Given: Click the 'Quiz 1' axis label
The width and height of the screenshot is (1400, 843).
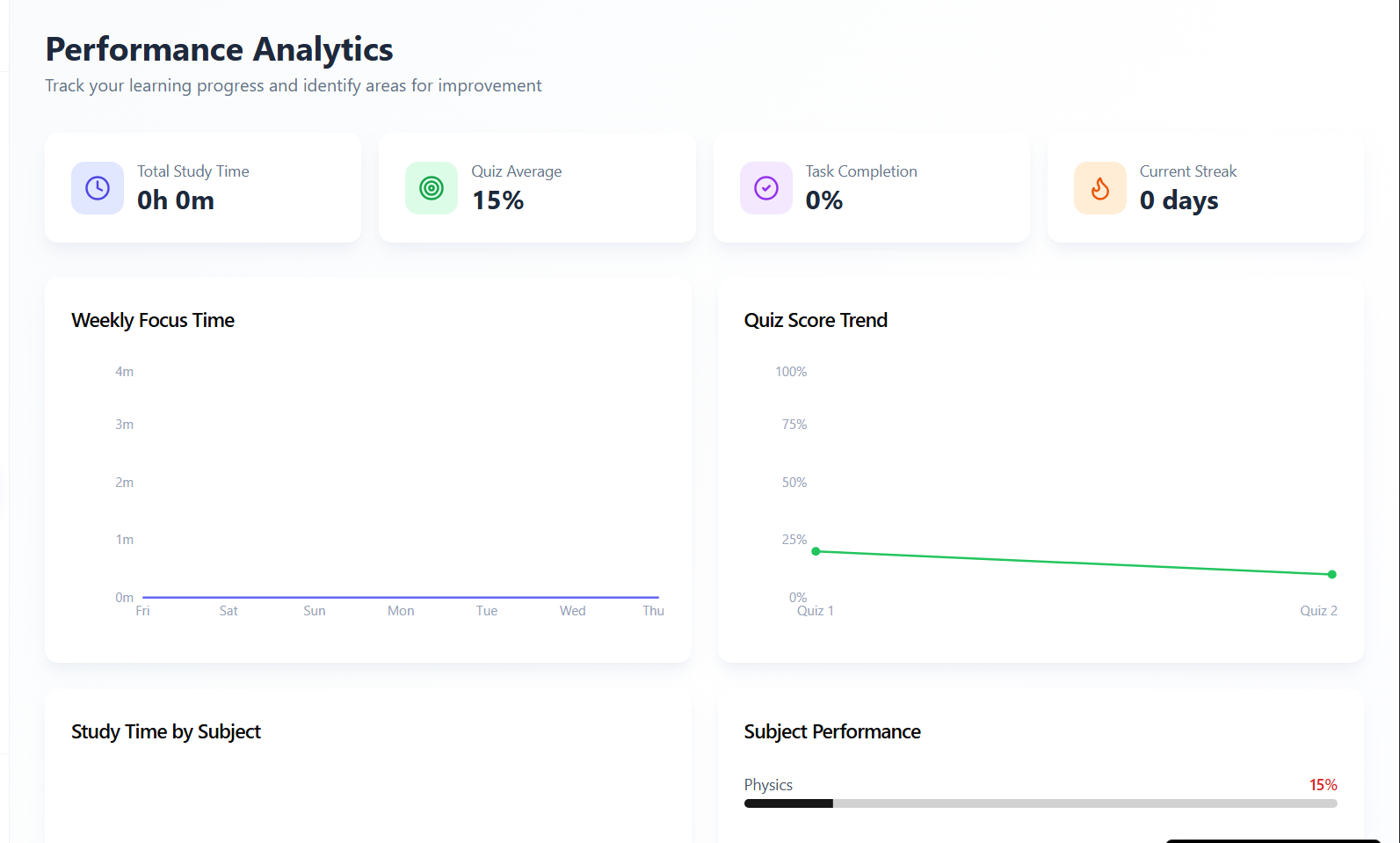Looking at the screenshot, I should coord(816,611).
